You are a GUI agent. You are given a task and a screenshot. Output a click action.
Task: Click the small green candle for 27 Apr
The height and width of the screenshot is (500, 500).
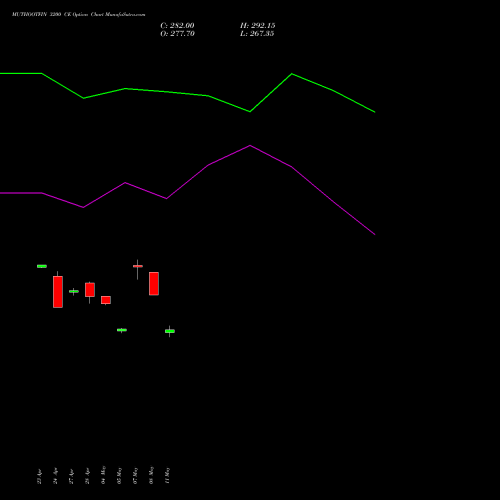pos(74,291)
